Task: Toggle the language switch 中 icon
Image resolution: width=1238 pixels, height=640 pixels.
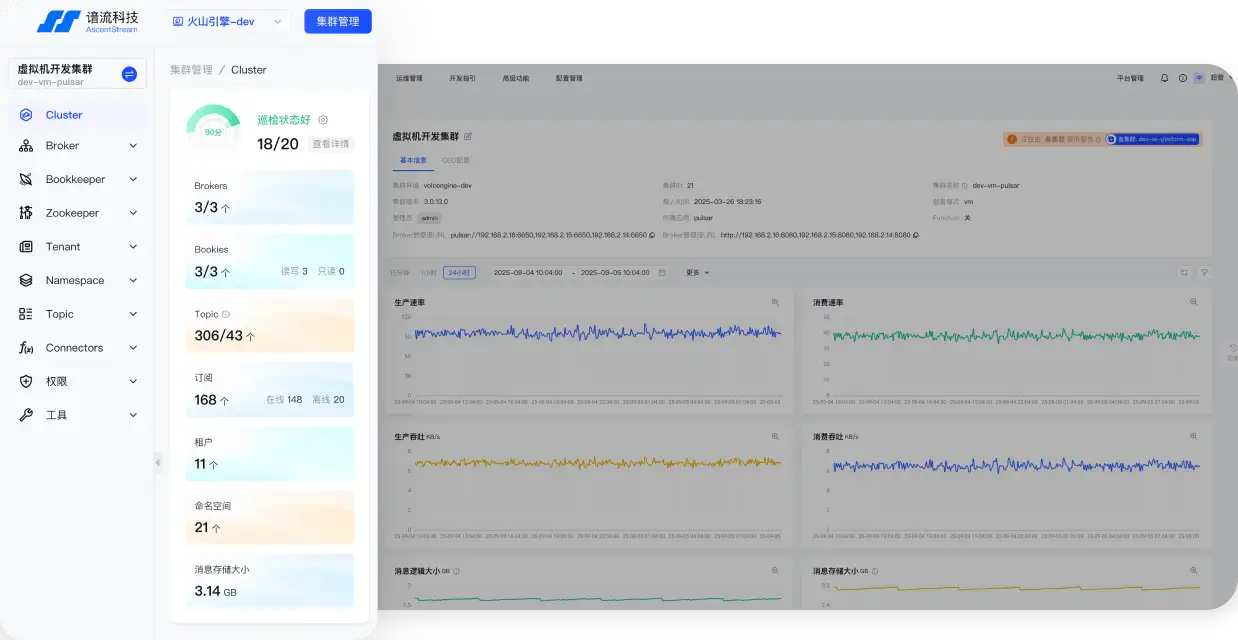Action: click(1199, 78)
